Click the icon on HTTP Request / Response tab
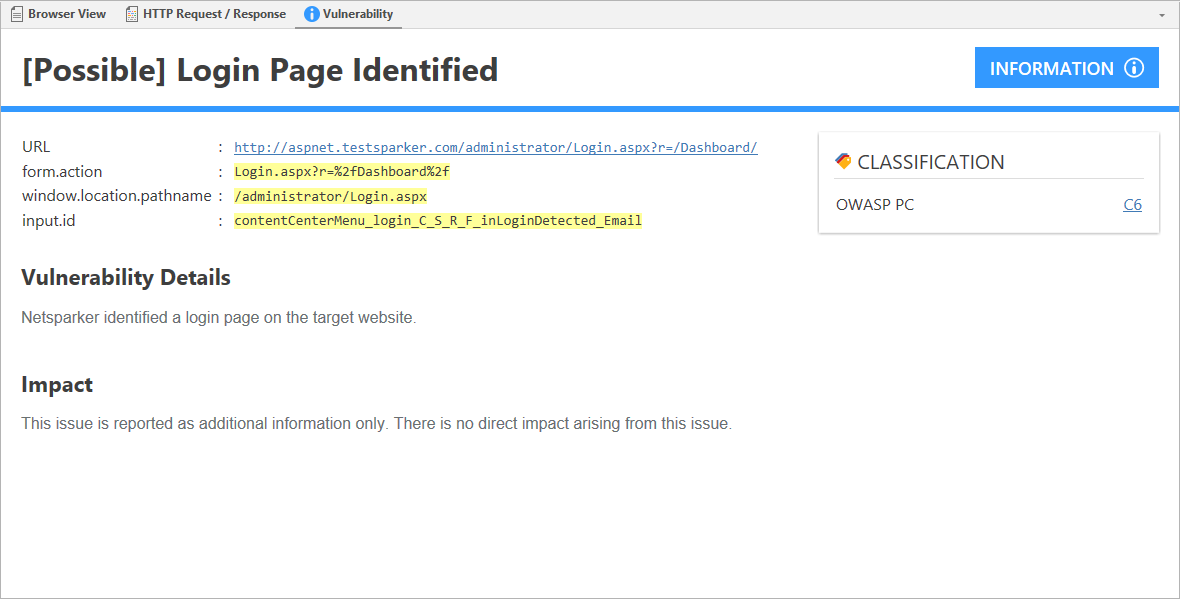The image size is (1180, 599). pyautogui.click(x=130, y=13)
